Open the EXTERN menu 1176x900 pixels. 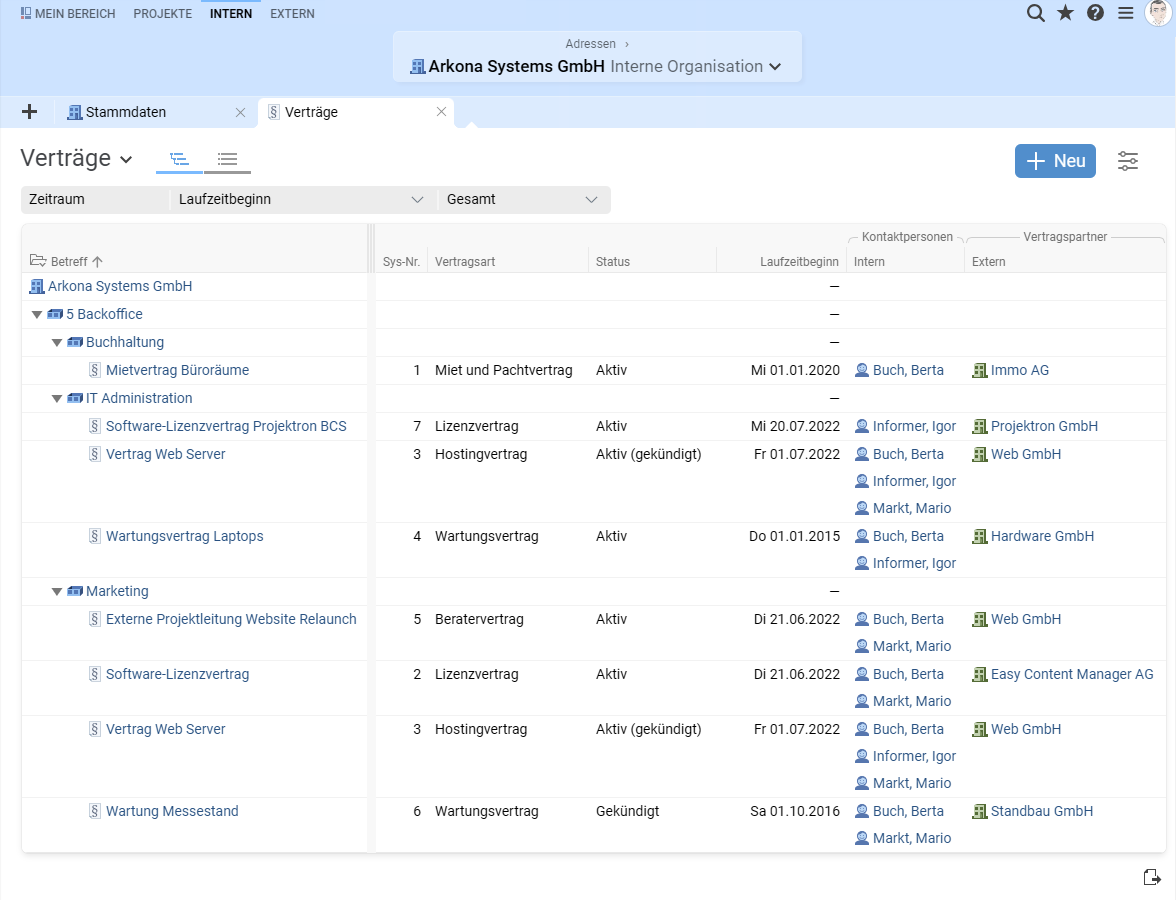coord(292,14)
